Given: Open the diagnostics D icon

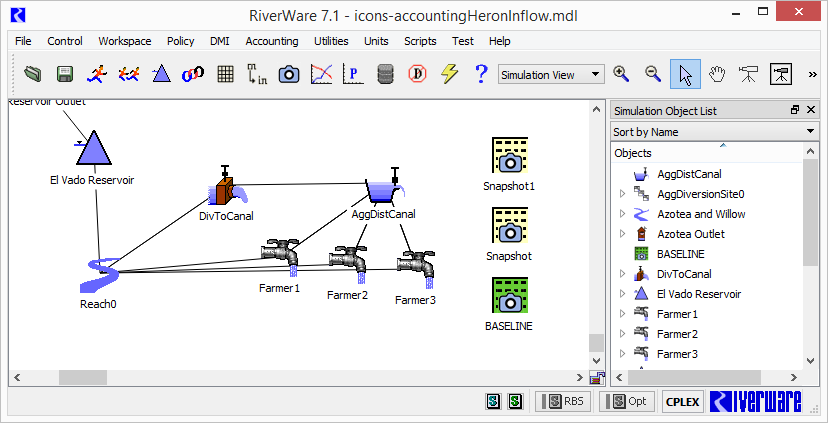Looking at the screenshot, I should tap(417, 74).
